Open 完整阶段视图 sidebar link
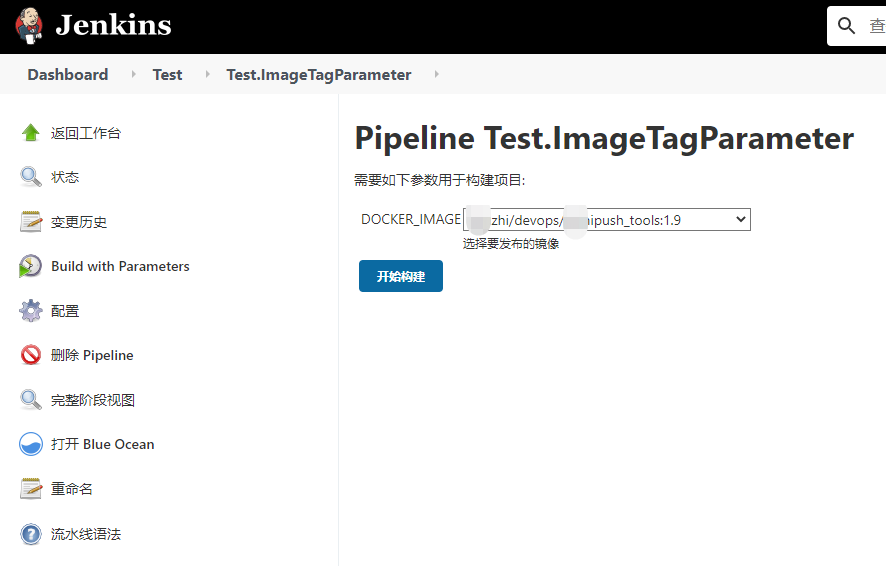Screen dimensions: 886x566 click(93, 400)
